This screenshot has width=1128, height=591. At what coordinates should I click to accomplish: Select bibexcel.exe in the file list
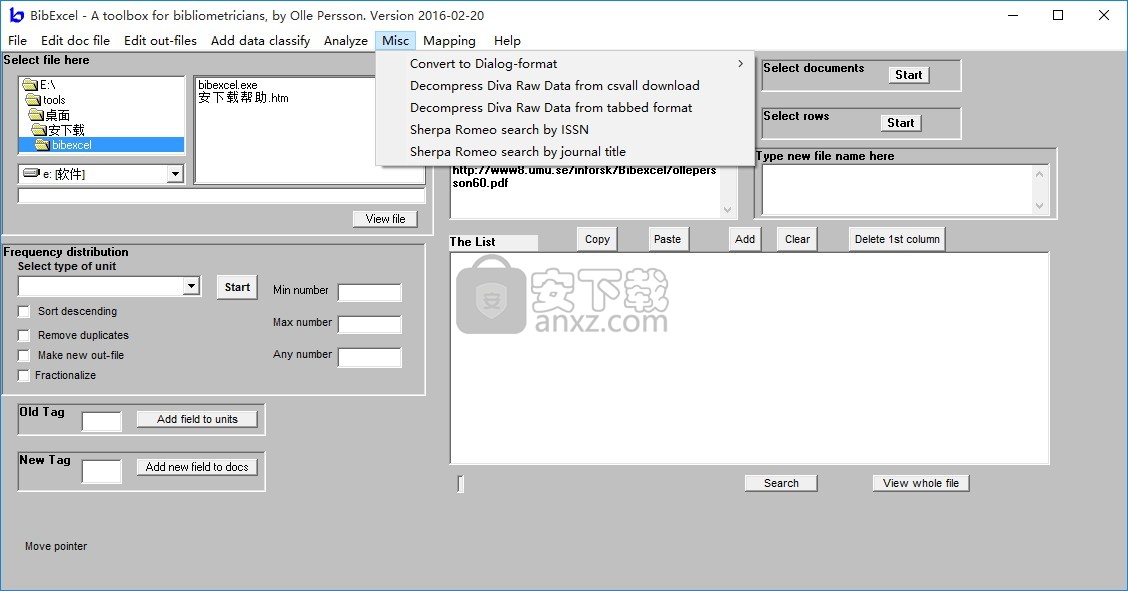[x=227, y=85]
